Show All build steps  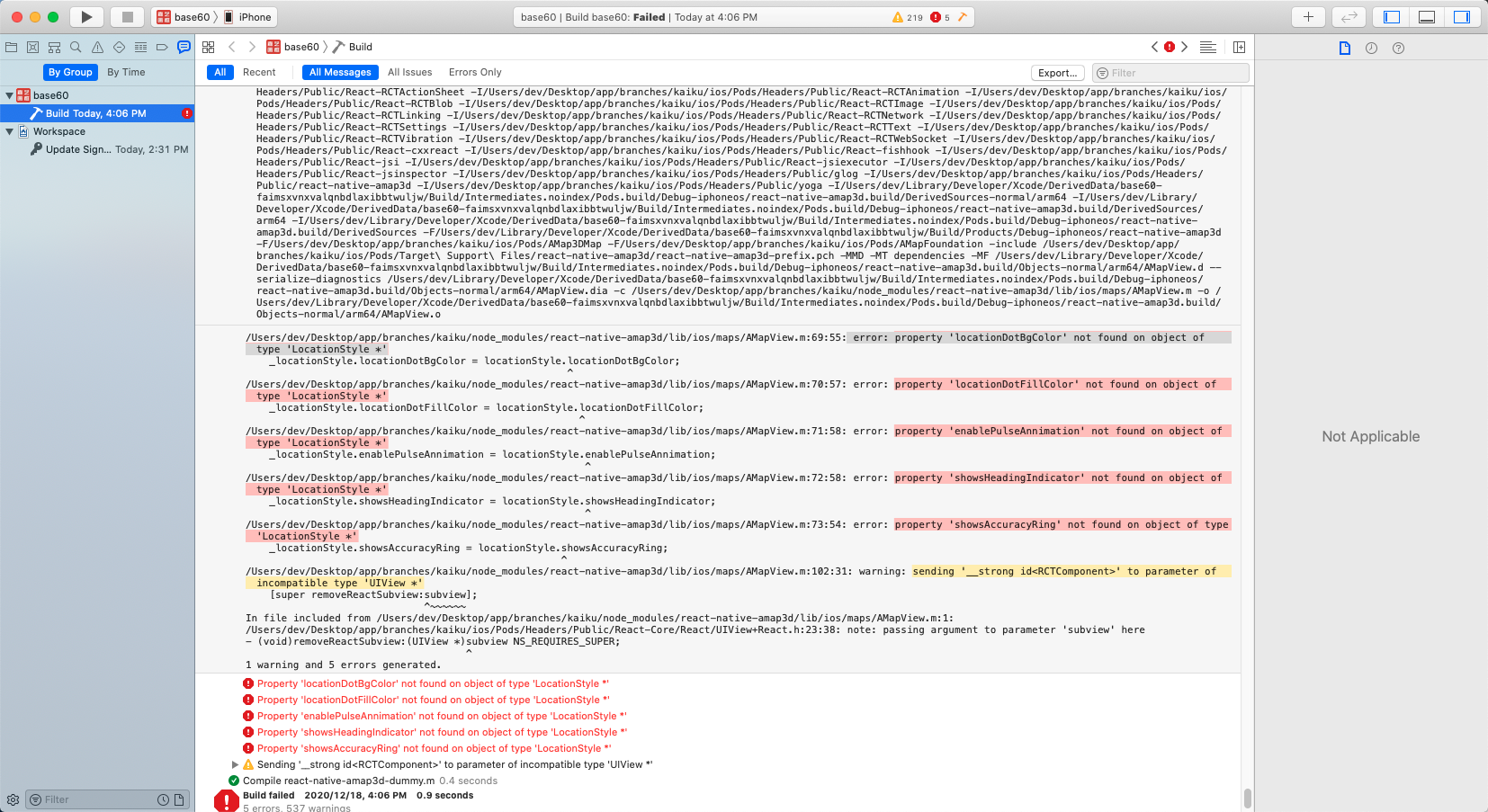[x=220, y=72]
